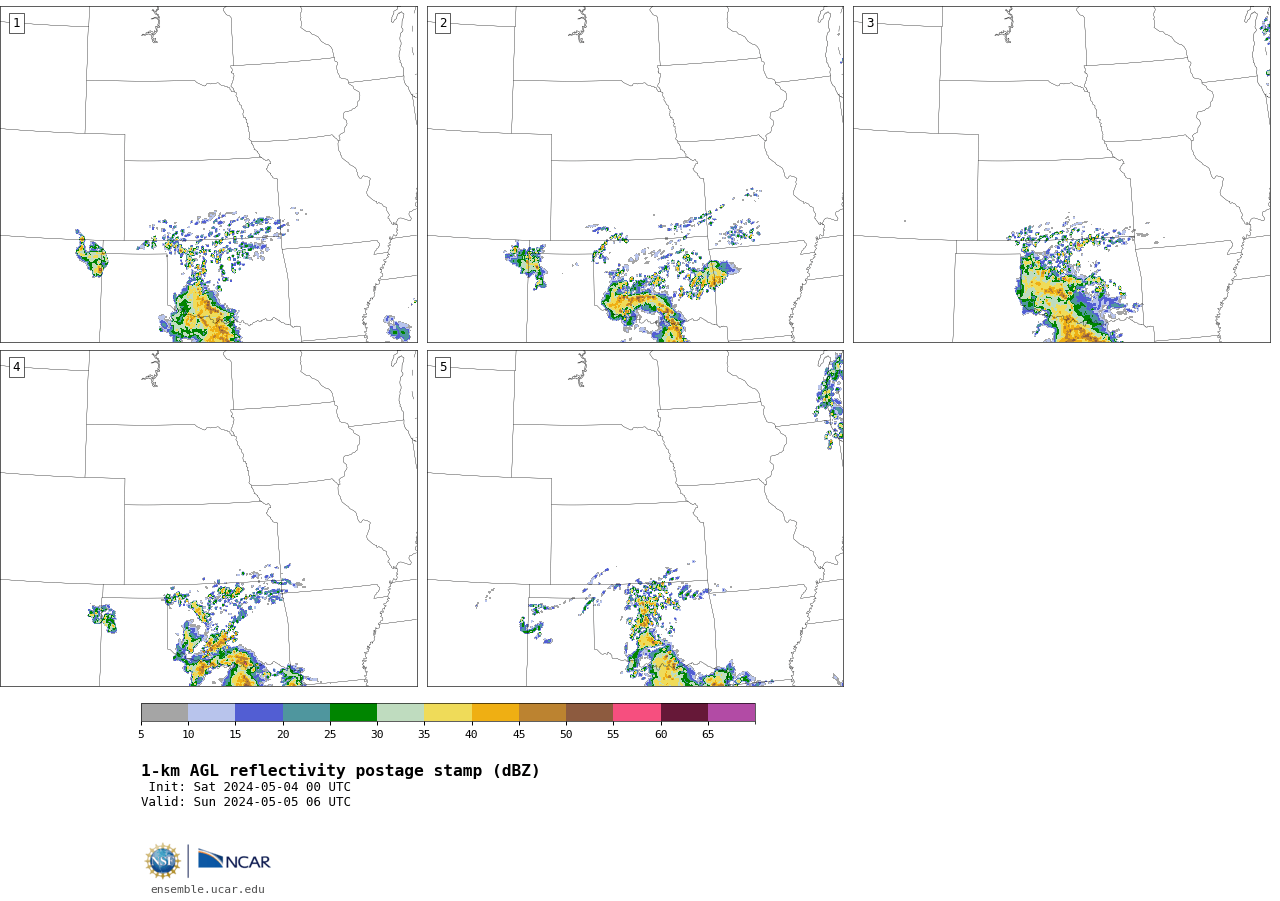This screenshot has width=1280, height=901.
Task: Click the member number label '4'
Action: point(16,367)
